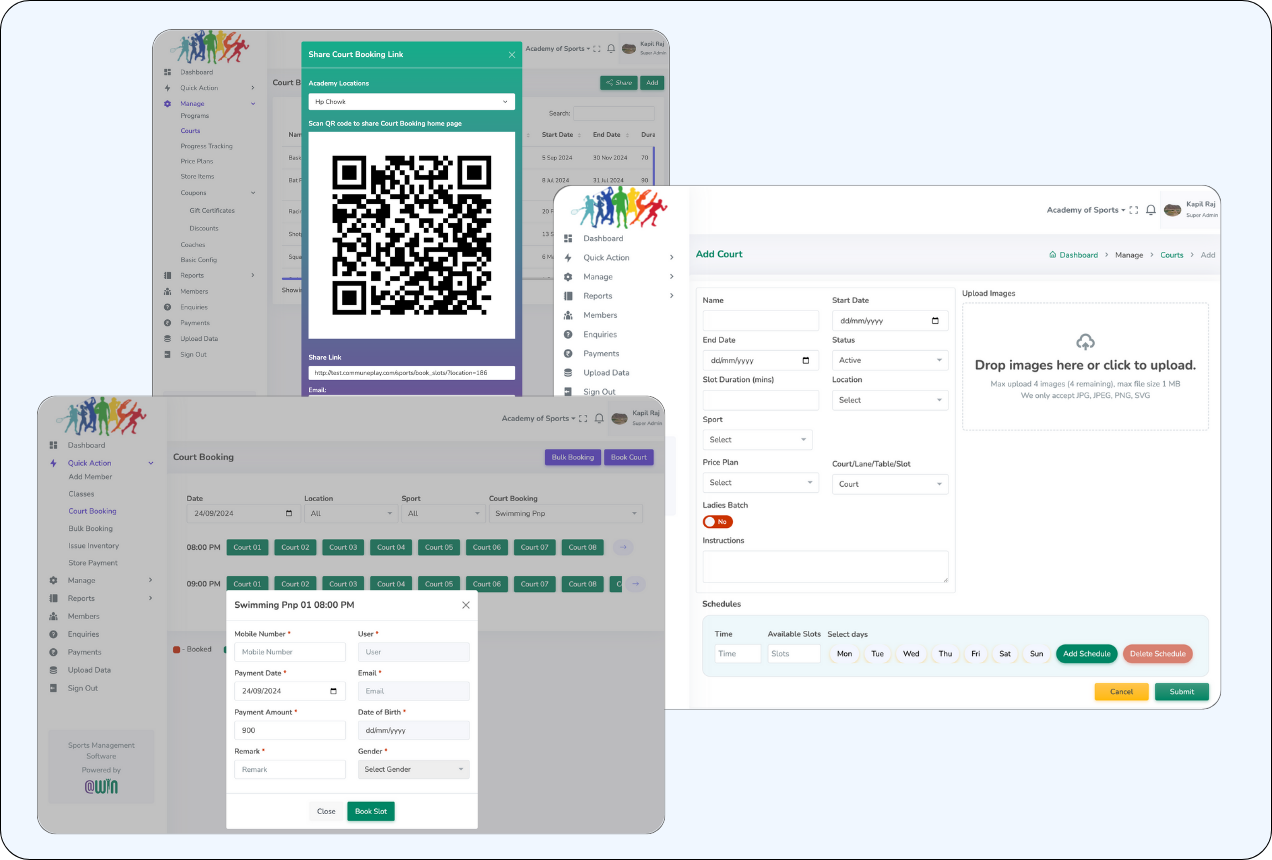The width and height of the screenshot is (1272, 860).
Task: Toggle the Wed day in Schedules
Action: pyautogui.click(x=911, y=654)
